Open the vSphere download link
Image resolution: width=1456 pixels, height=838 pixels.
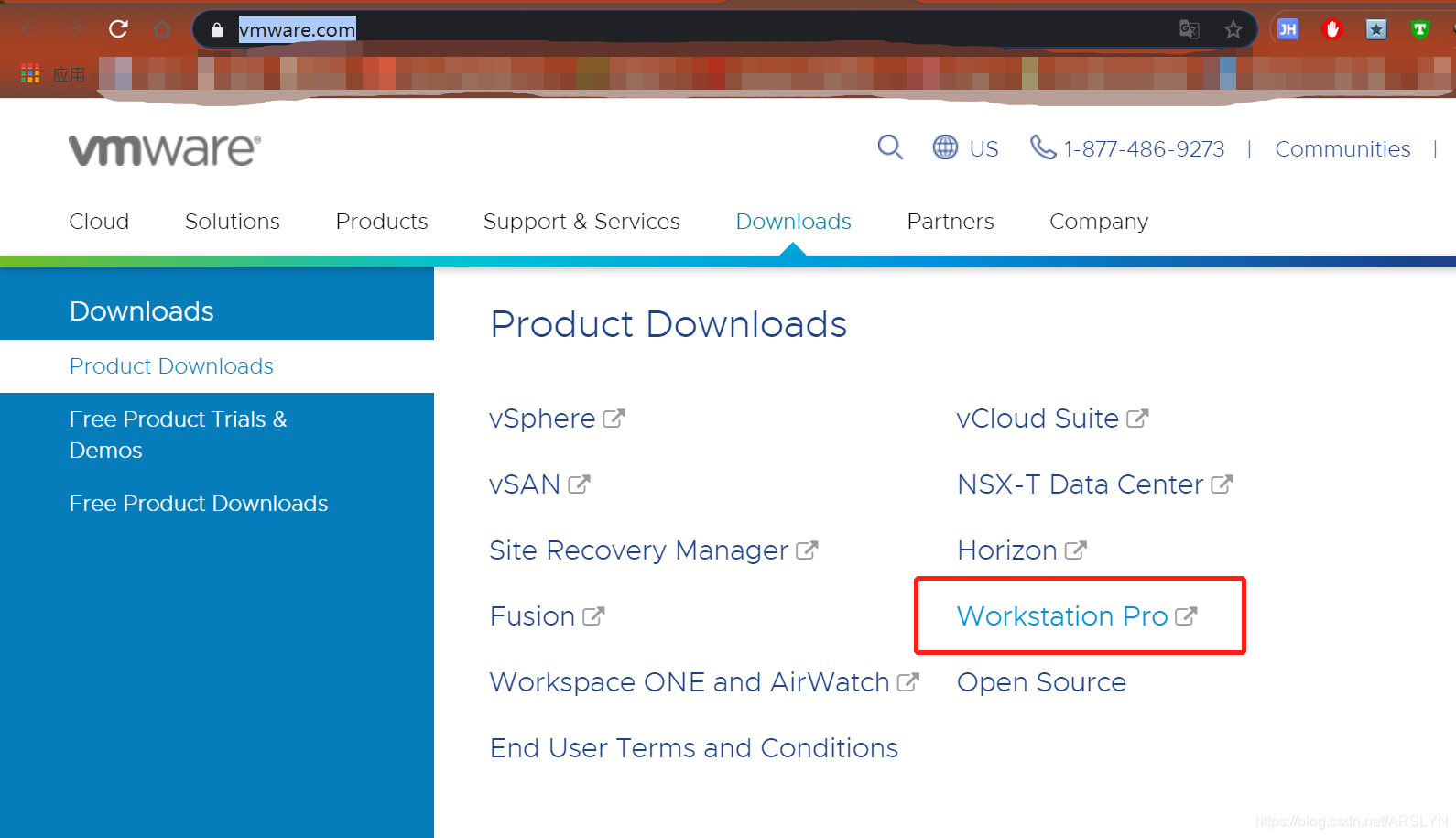pyautogui.click(x=542, y=419)
